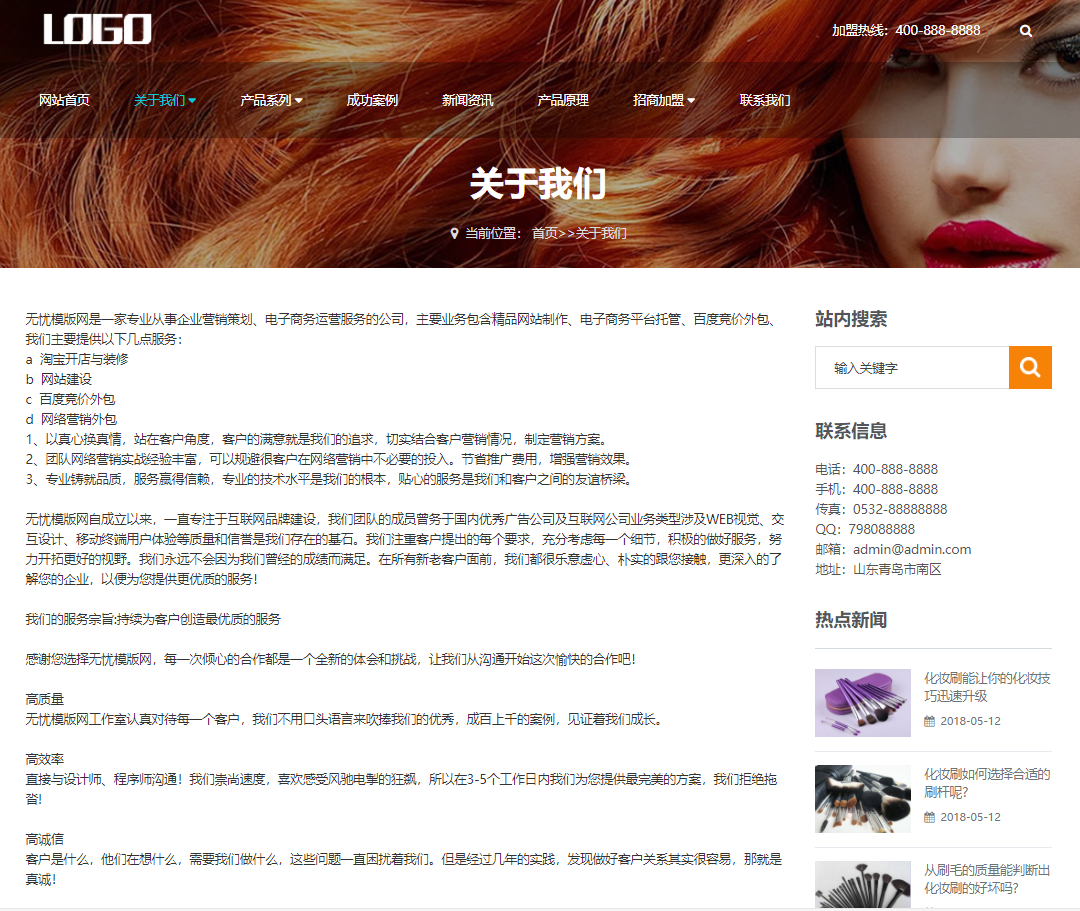The height and width of the screenshot is (911, 1080).
Task: Click the 高诚信 subheading
Action: pos(45,839)
